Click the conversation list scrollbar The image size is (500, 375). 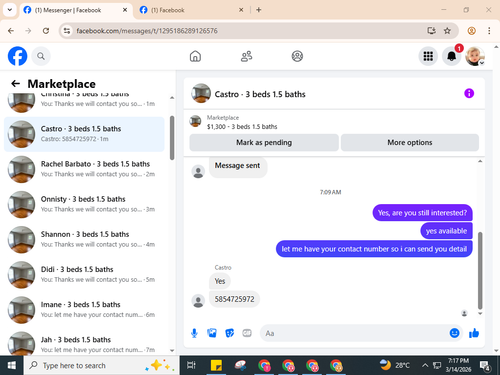(172, 138)
